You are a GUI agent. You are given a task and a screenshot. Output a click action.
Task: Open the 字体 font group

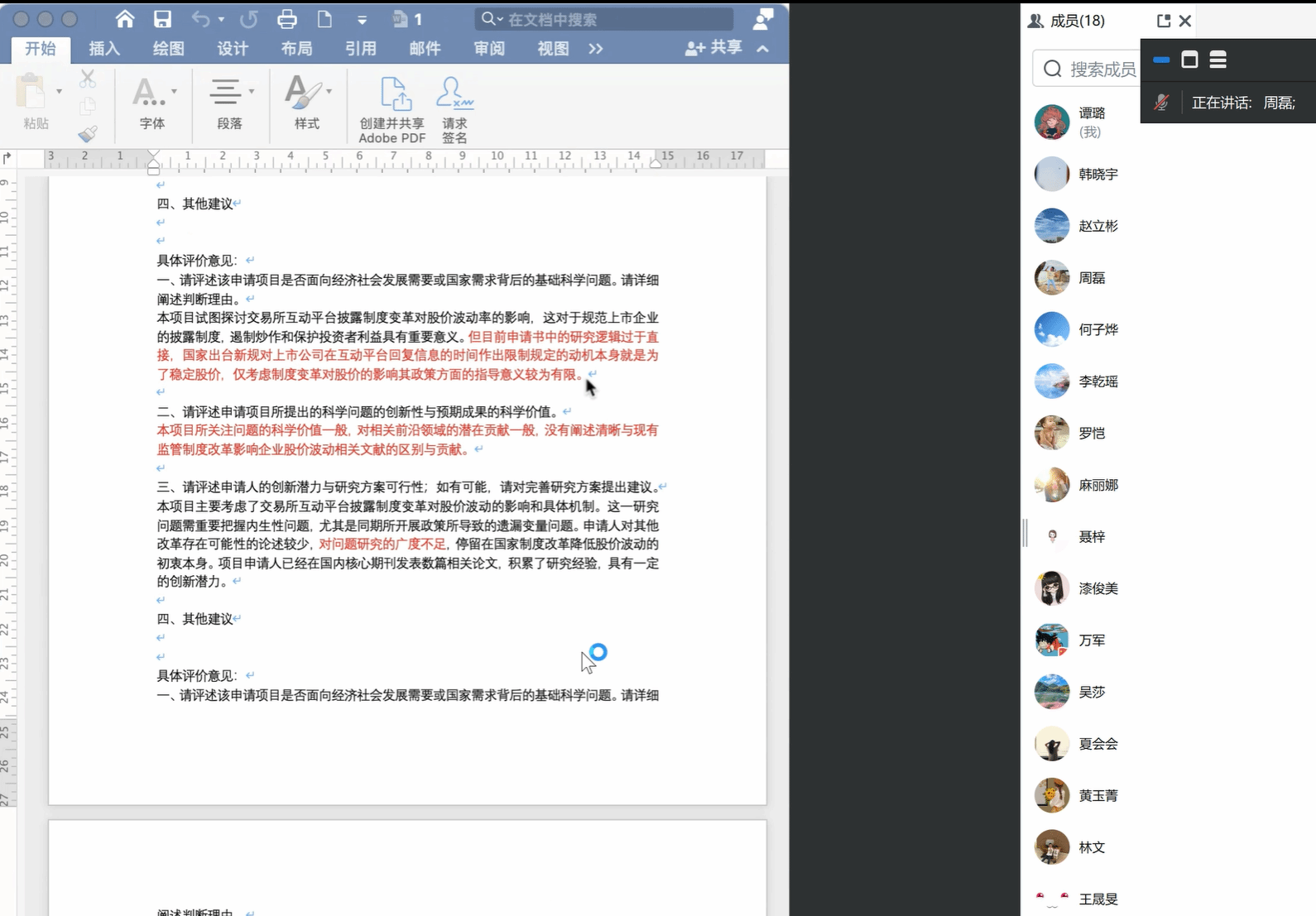[152, 103]
